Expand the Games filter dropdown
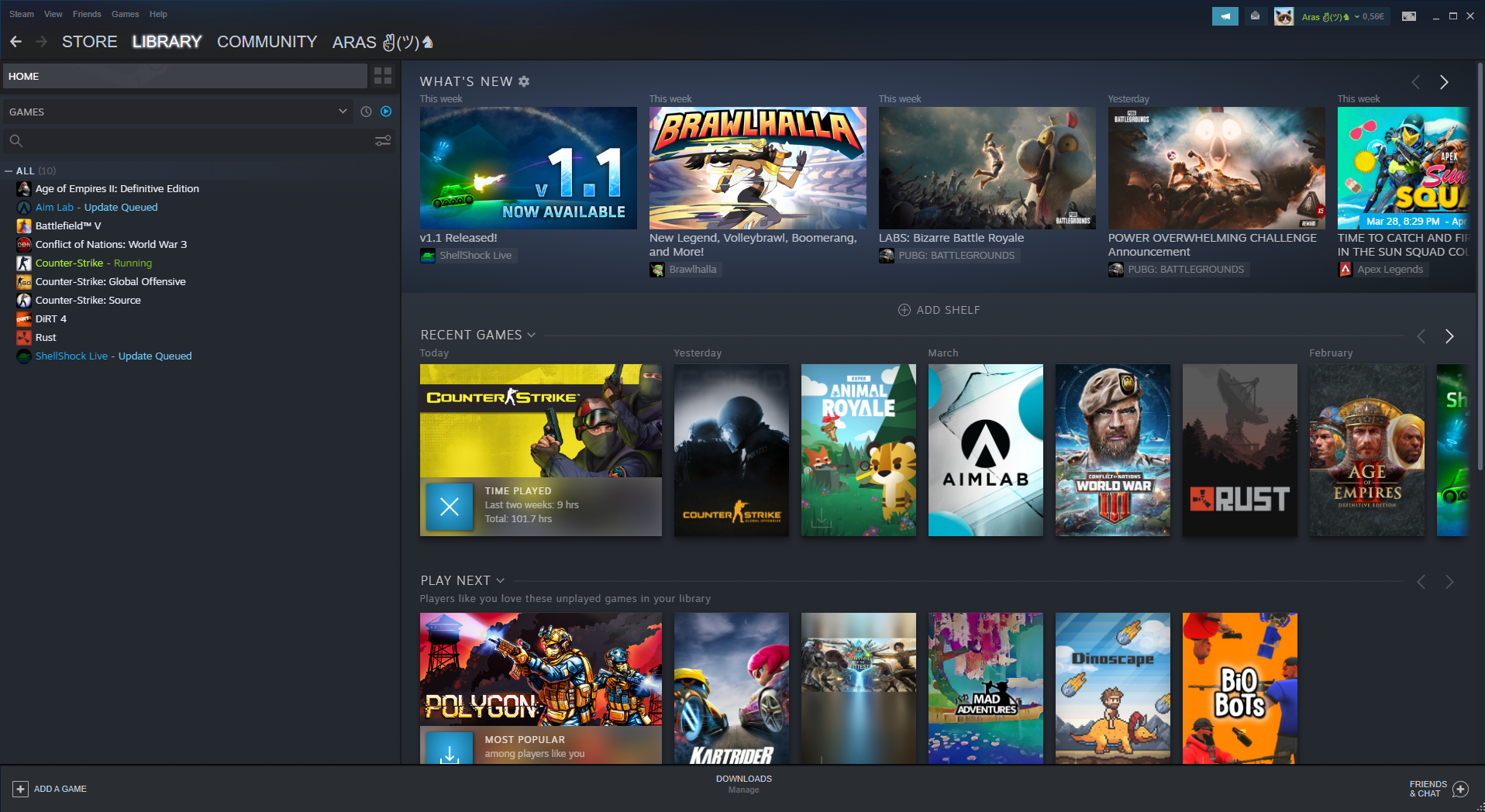 point(343,112)
